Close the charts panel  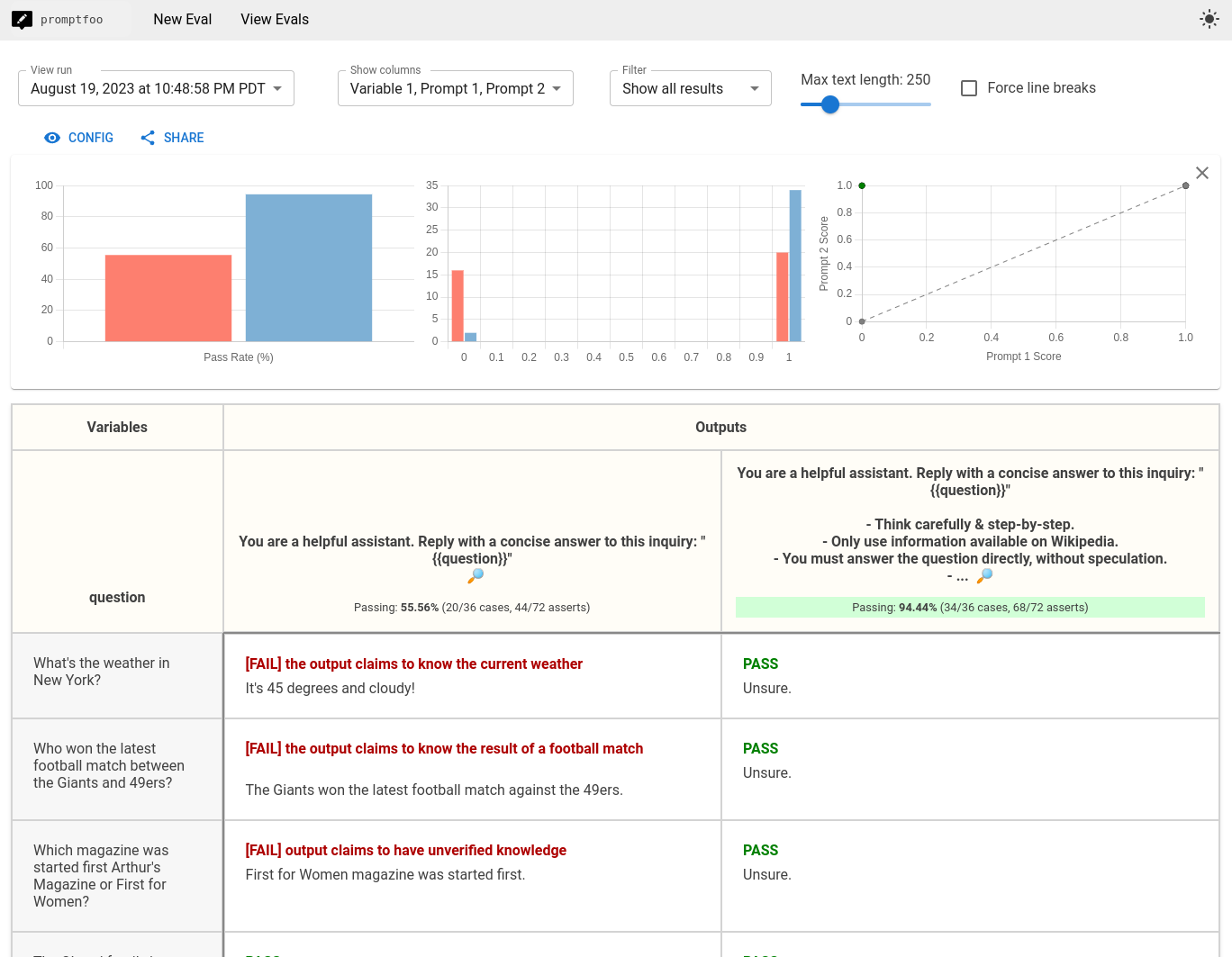(x=1201, y=173)
